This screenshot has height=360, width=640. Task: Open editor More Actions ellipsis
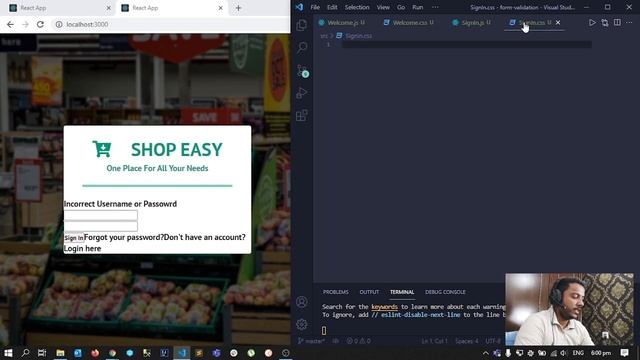629,23
